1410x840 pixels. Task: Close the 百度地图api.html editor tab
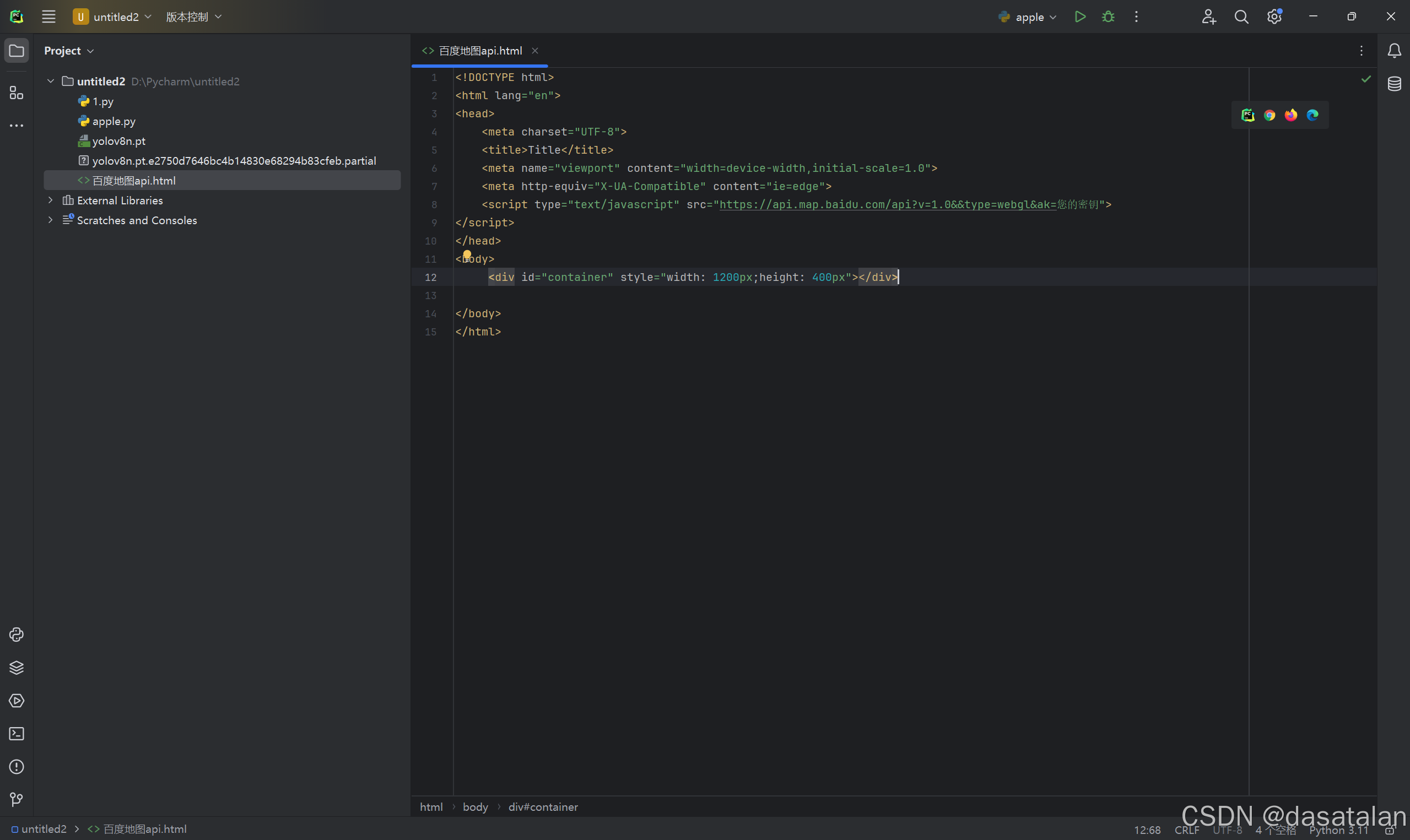534,51
